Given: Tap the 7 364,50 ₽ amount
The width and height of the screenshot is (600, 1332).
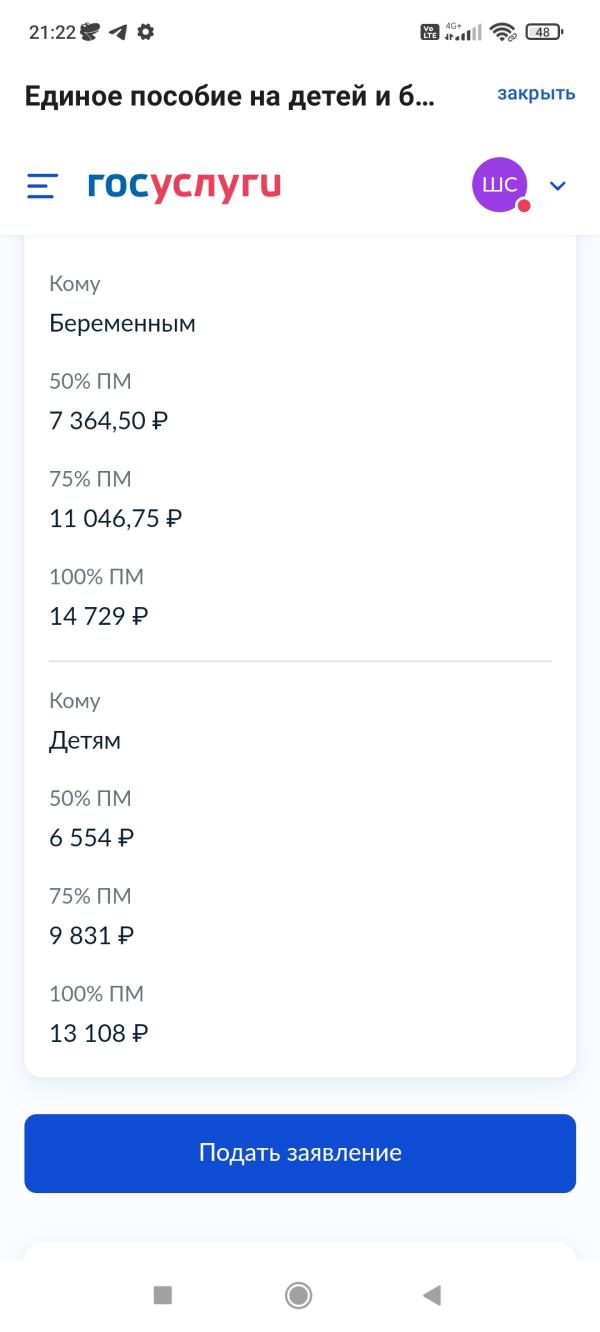Looking at the screenshot, I should coord(109,421).
